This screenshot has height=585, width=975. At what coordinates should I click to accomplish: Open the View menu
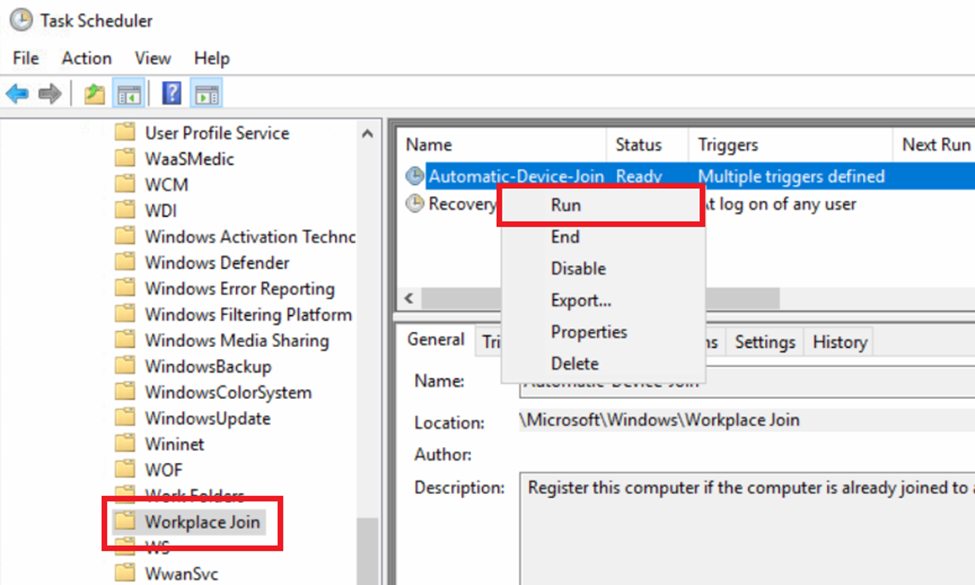click(x=152, y=58)
